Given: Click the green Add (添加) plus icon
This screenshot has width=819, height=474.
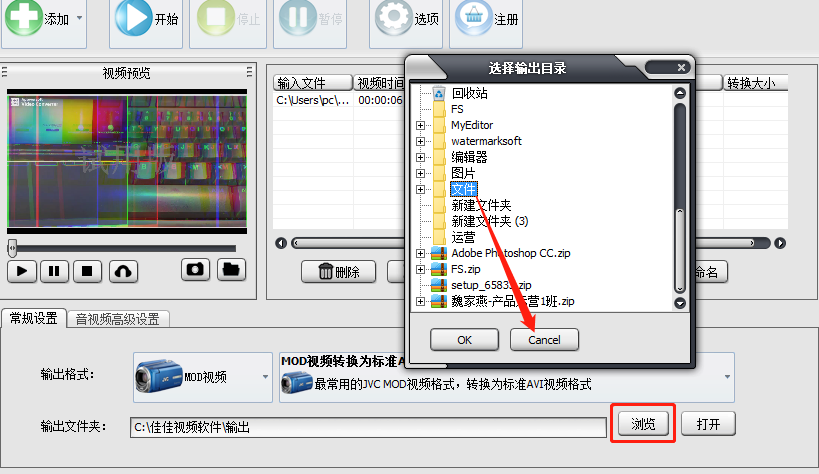Looking at the screenshot, I should [23, 17].
